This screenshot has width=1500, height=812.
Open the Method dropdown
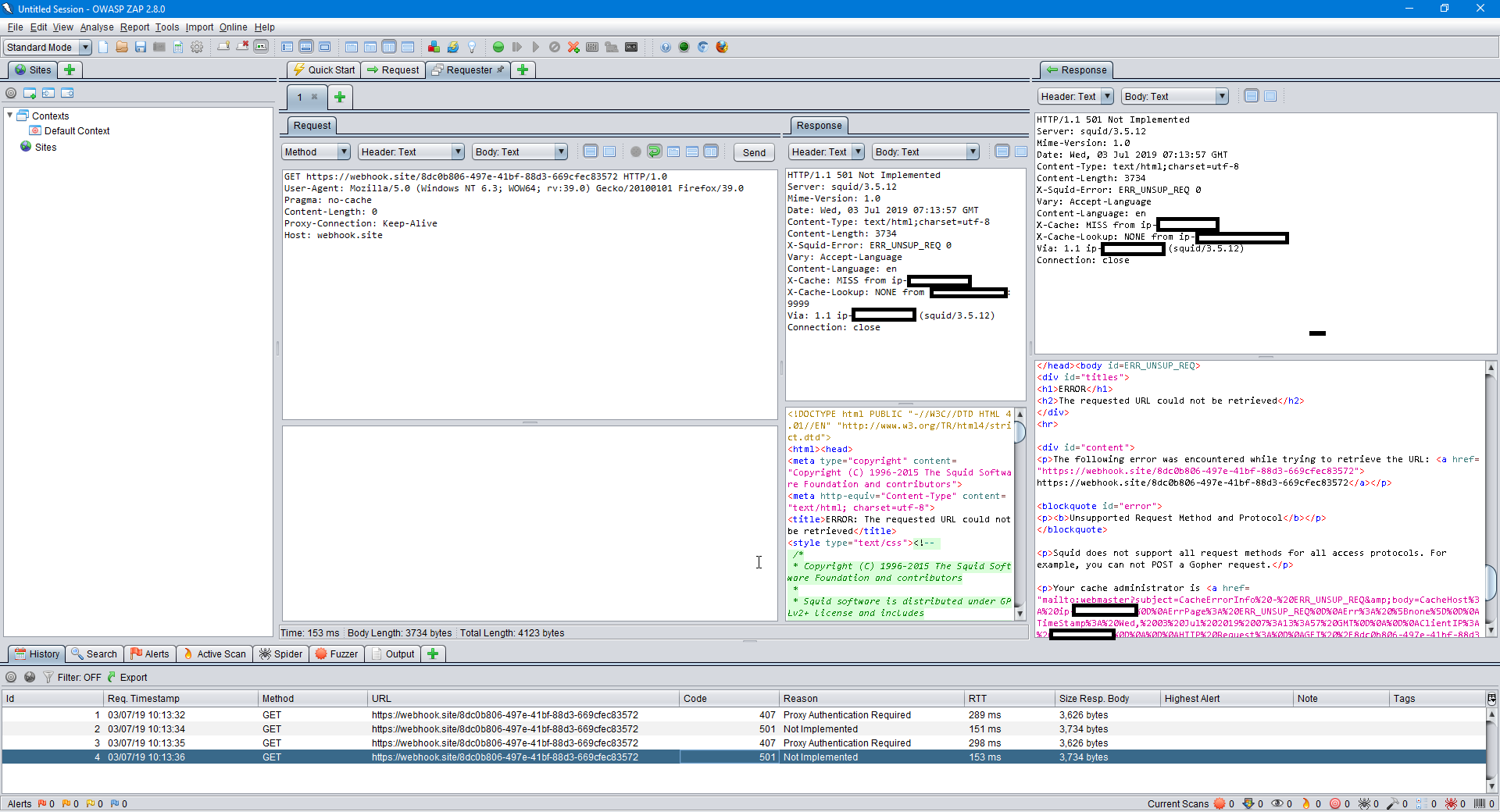point(316,151)
